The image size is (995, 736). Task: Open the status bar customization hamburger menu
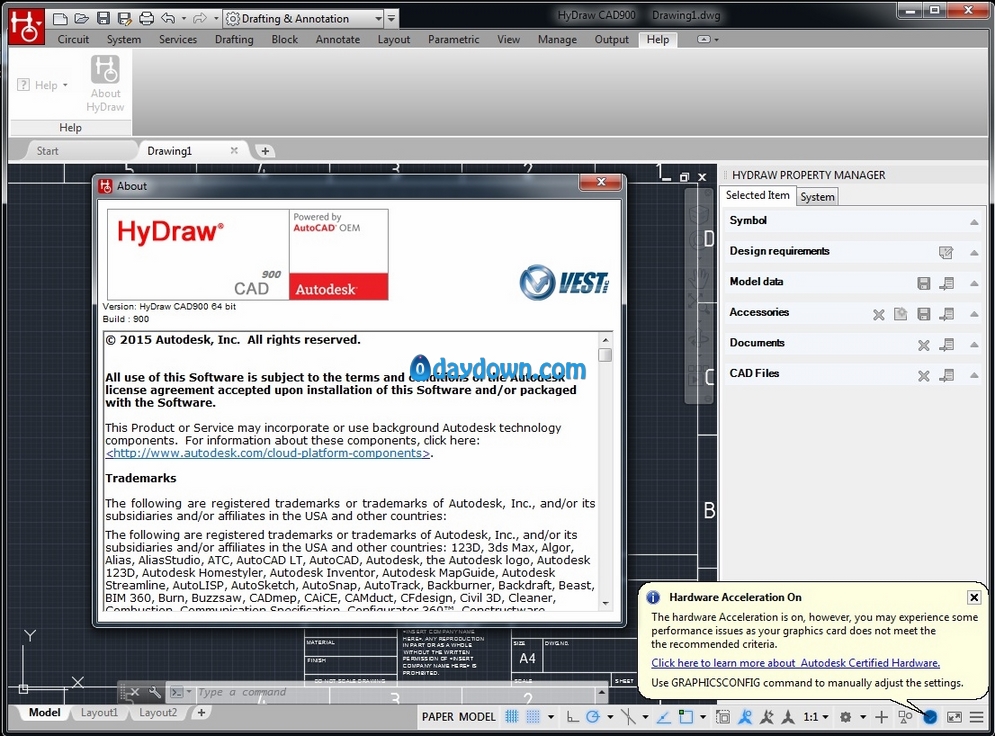click(977, 717)
